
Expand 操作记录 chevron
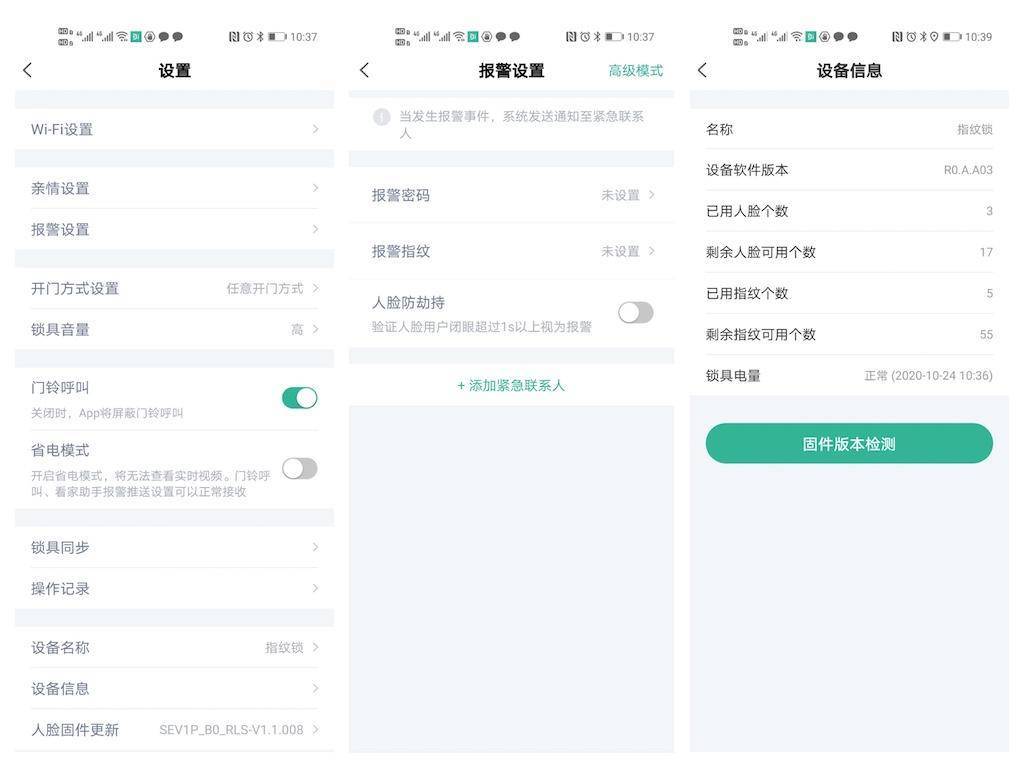tap(315, 588)
